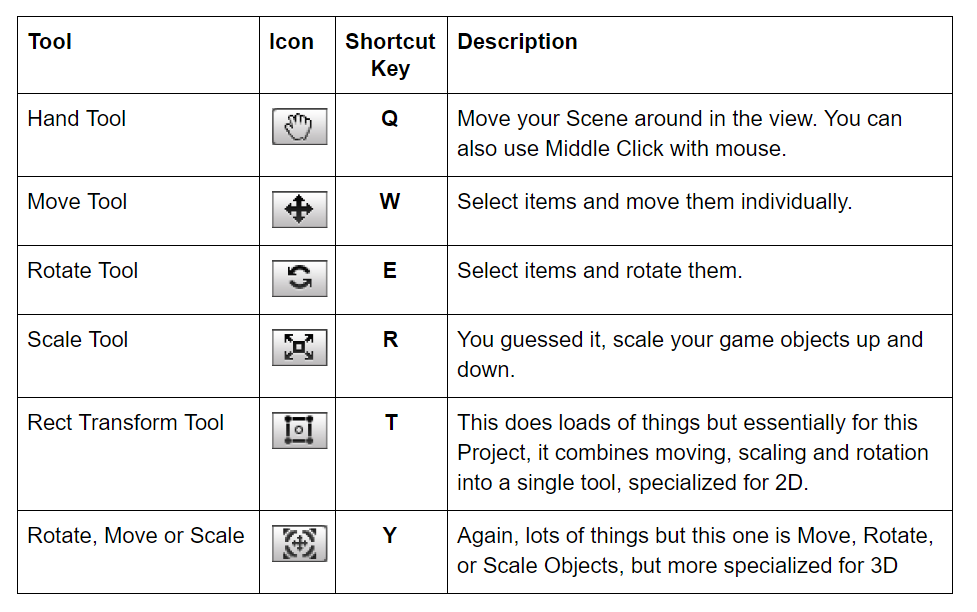Select the Move Tool icon

click(x=299, y=210)
